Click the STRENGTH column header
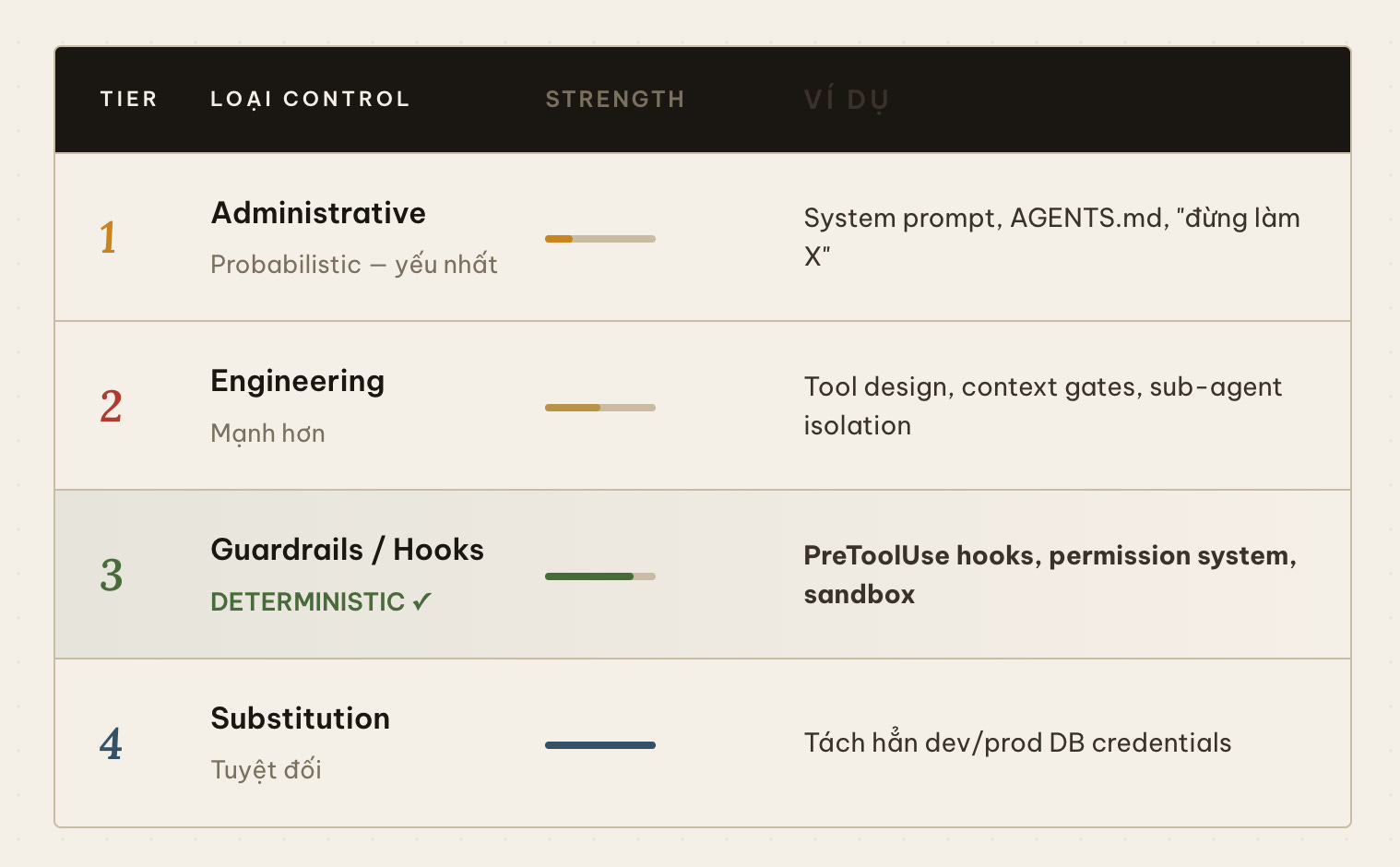The image size is (1400, 867). (x=615, y=99)
